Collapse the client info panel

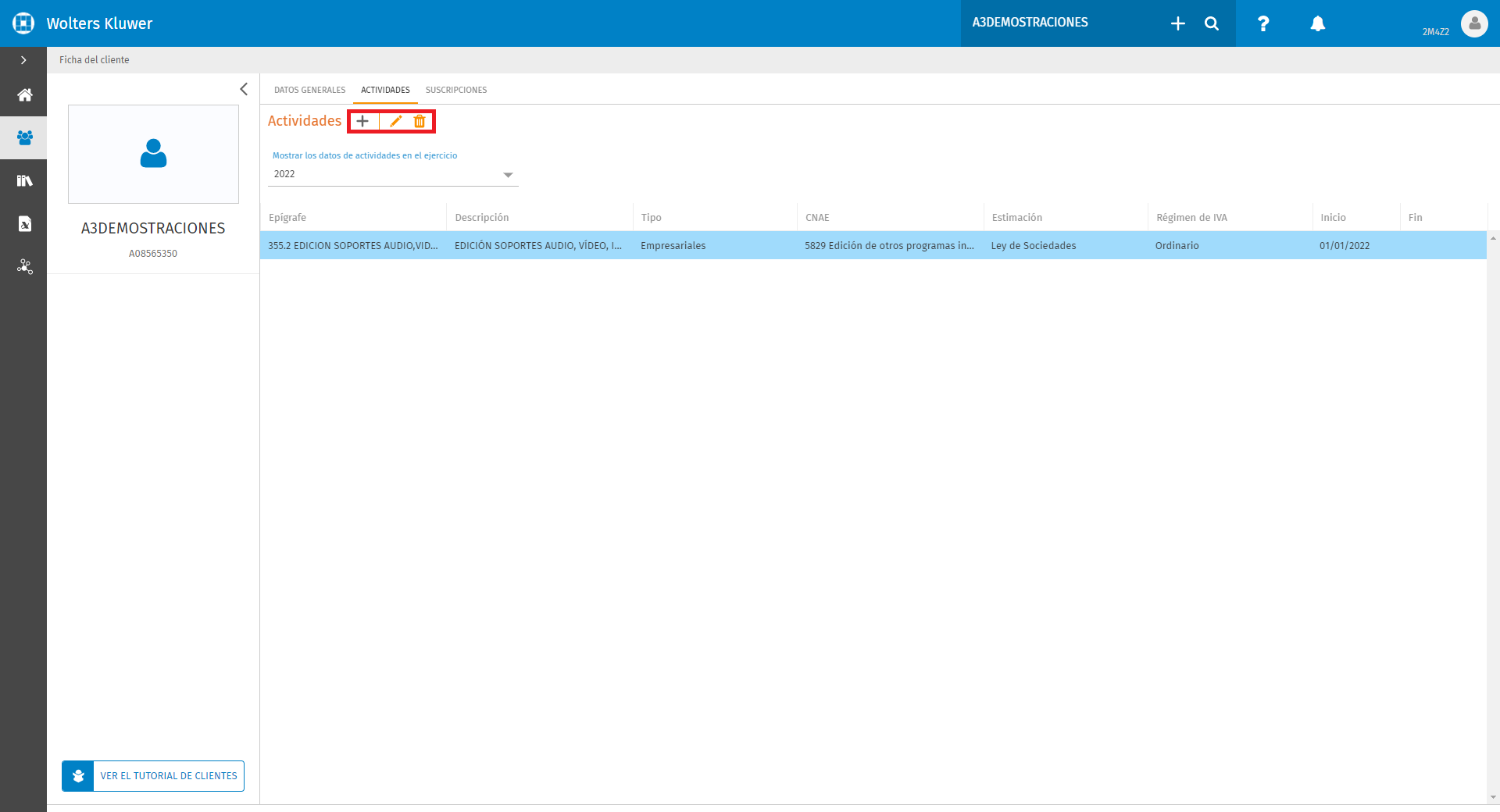pyautogui.click(x=244, y=89)
